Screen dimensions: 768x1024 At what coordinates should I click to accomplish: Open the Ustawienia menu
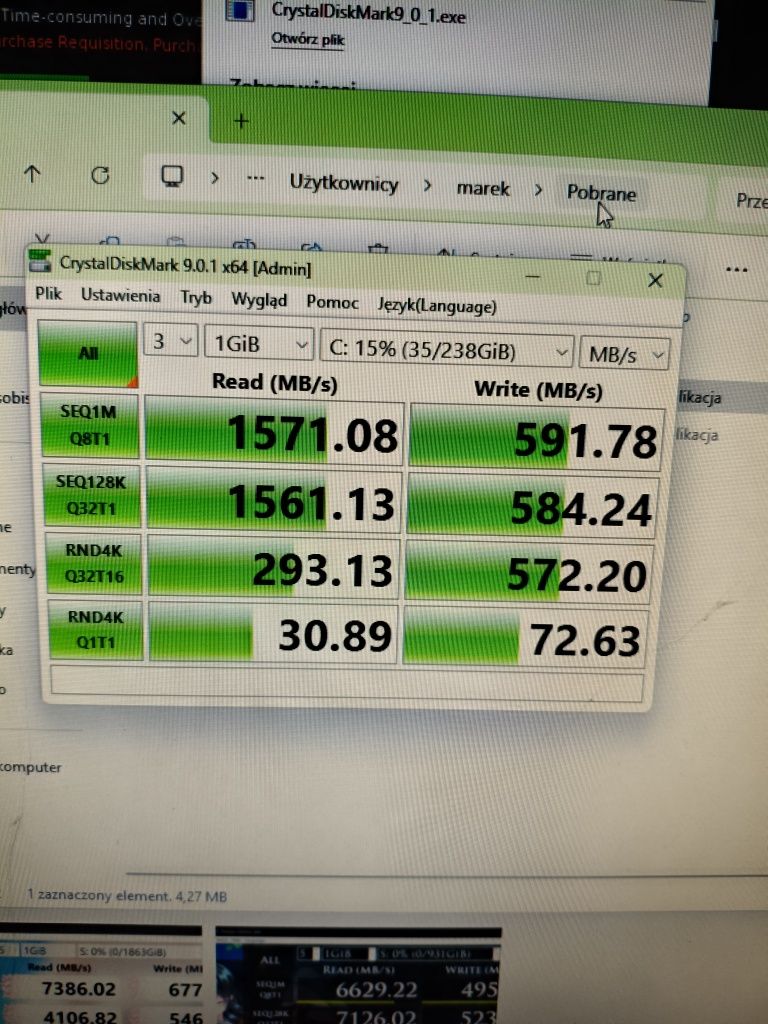click(x=120, y=295)
